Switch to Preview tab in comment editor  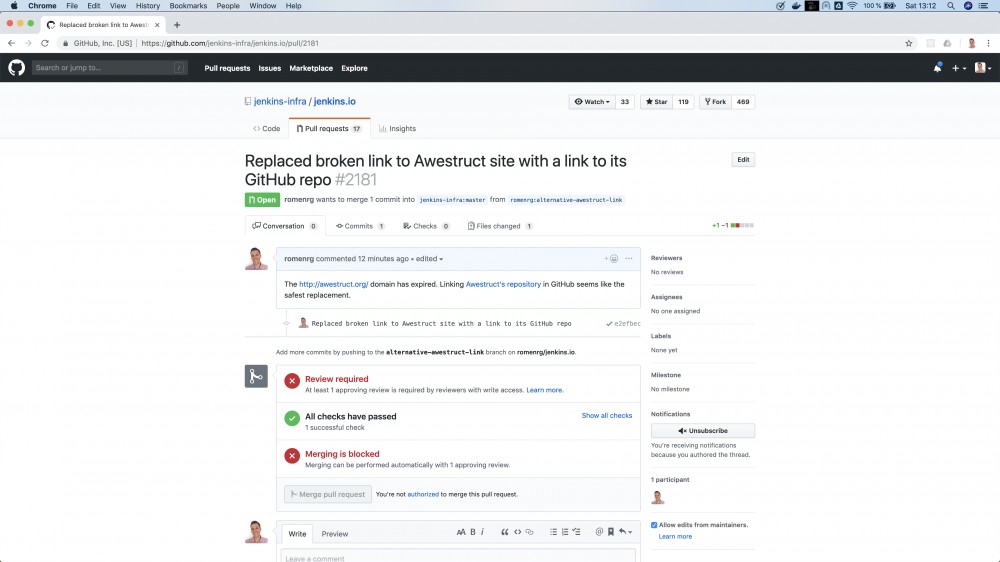pos(335,534)
